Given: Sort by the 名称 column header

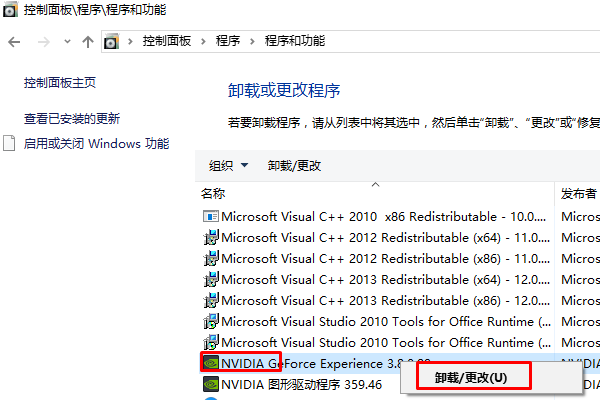Looking at the screenshot, I should 213,194.
